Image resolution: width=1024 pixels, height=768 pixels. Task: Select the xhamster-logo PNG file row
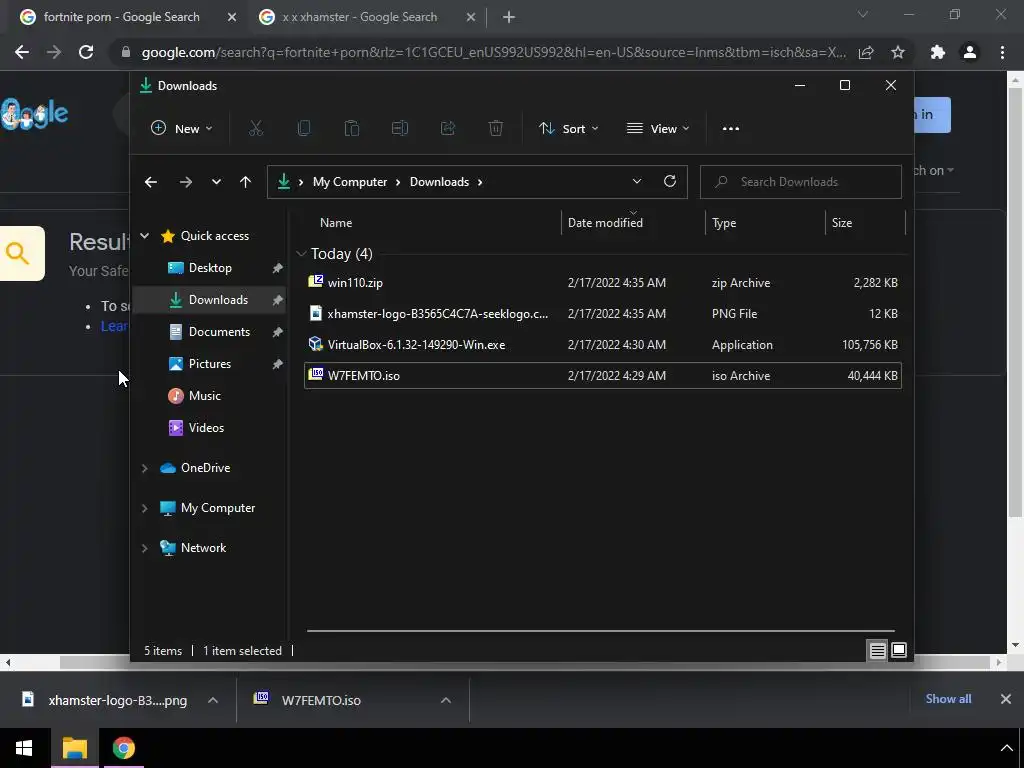(603, 313)
